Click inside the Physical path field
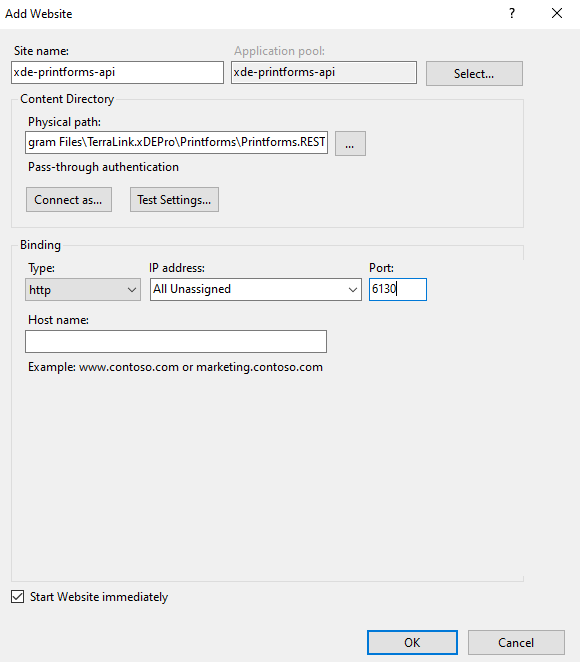This screenshot has height=662, width=580. coord(176,142)
